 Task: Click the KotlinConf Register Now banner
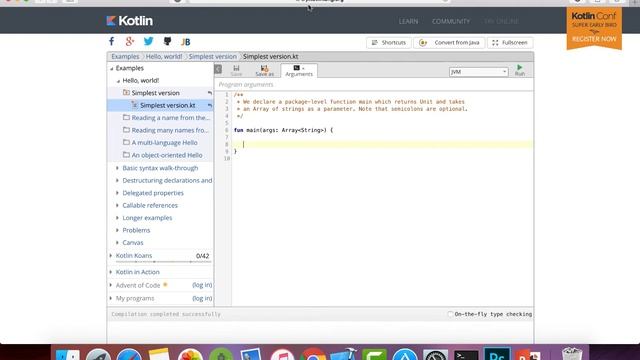pyautogui.click(x=594, y=28)
